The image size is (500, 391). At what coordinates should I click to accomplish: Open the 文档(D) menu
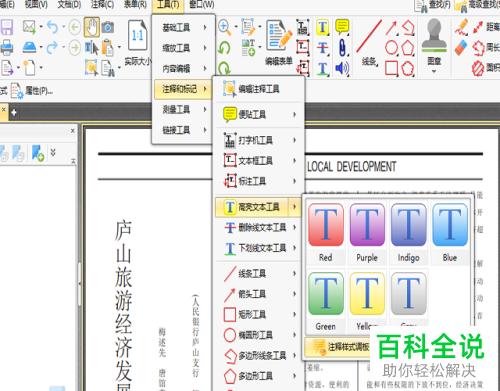point(69,5)
